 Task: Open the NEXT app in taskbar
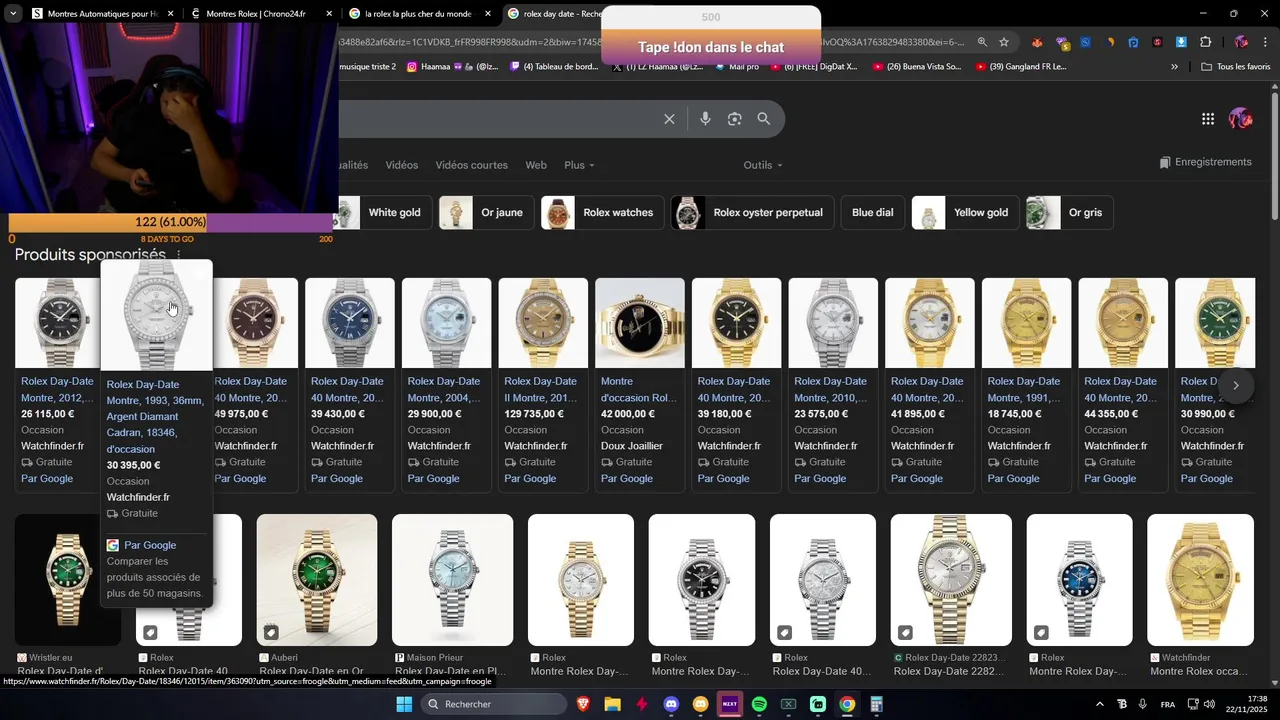[730, 704]
